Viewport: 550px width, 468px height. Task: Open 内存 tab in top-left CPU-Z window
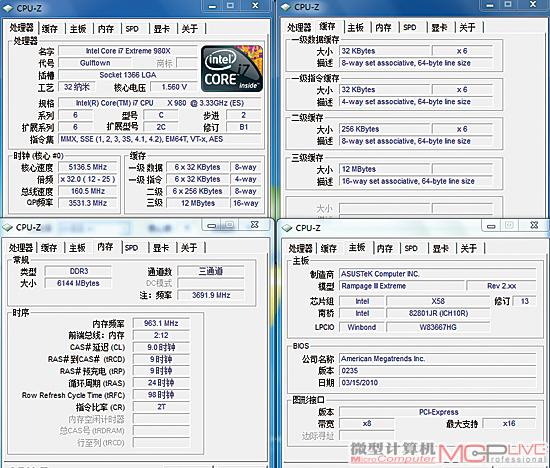(x=106, y=28)
